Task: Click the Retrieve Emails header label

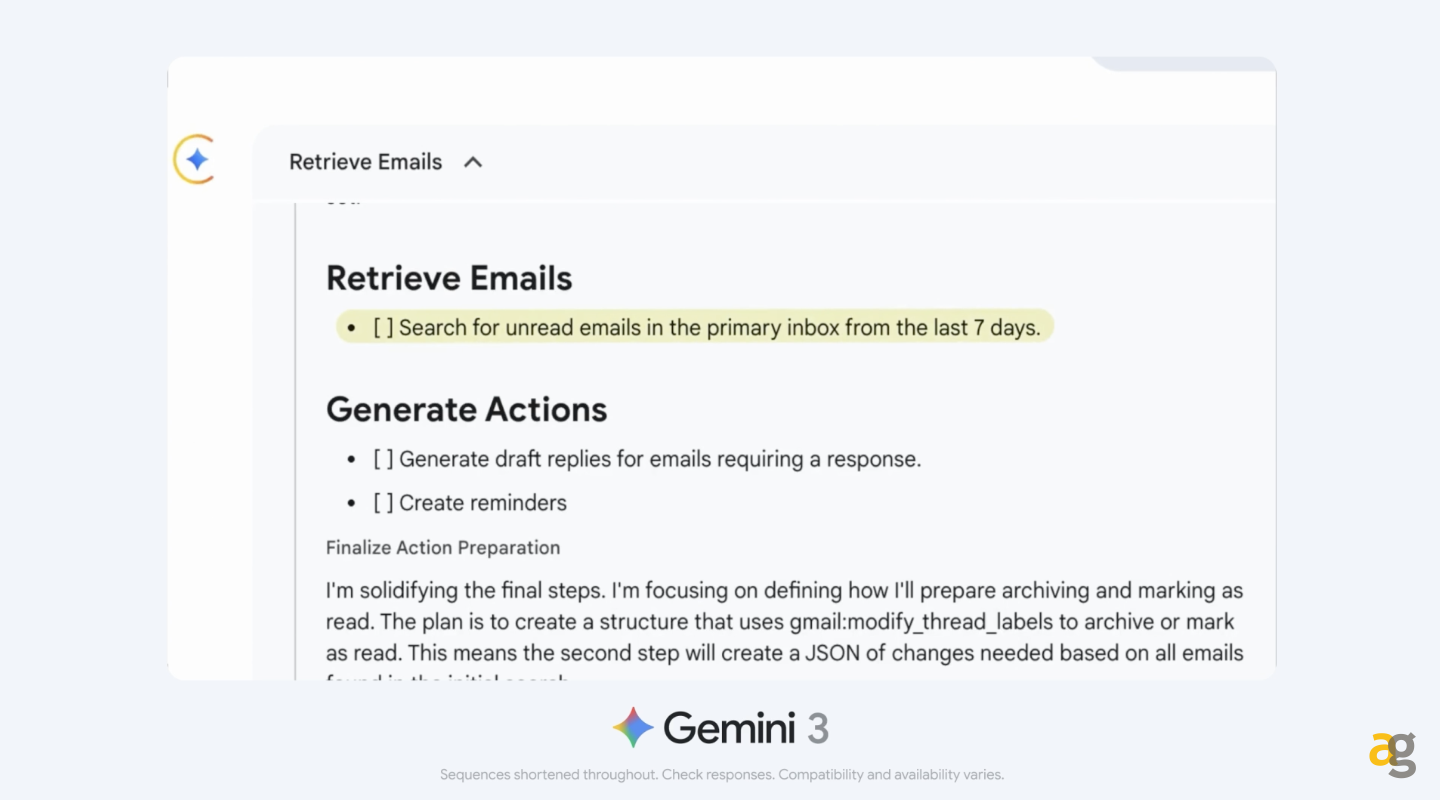Action: [365, 162]
